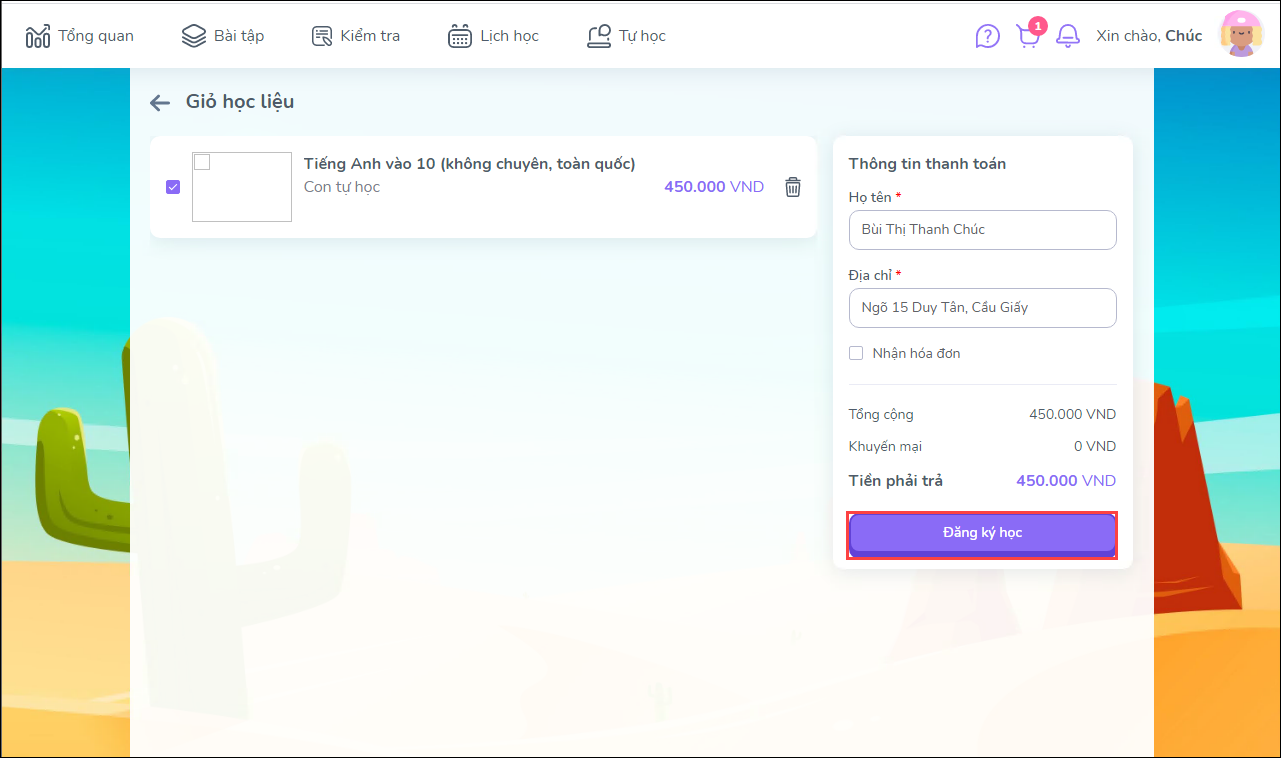Screen dimensions: 1281x758
Task: Uncheck the Tiếng Anh vào 10 course checkbox
Action: coord(173,187)
